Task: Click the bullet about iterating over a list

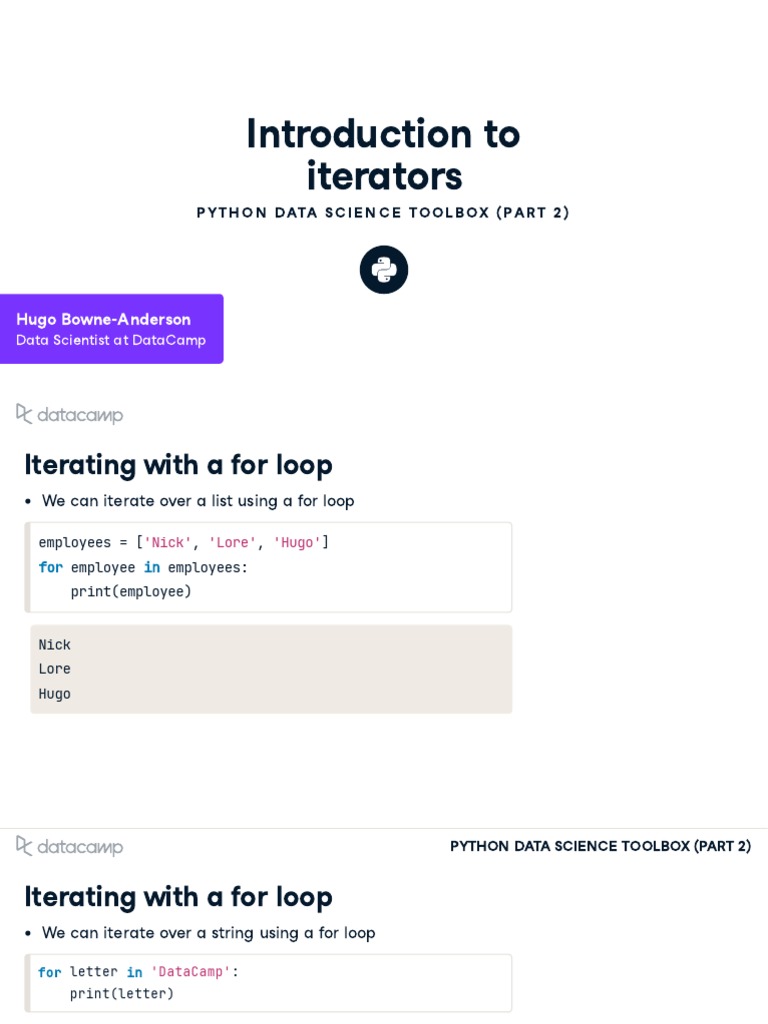Action: pos(198,501)
